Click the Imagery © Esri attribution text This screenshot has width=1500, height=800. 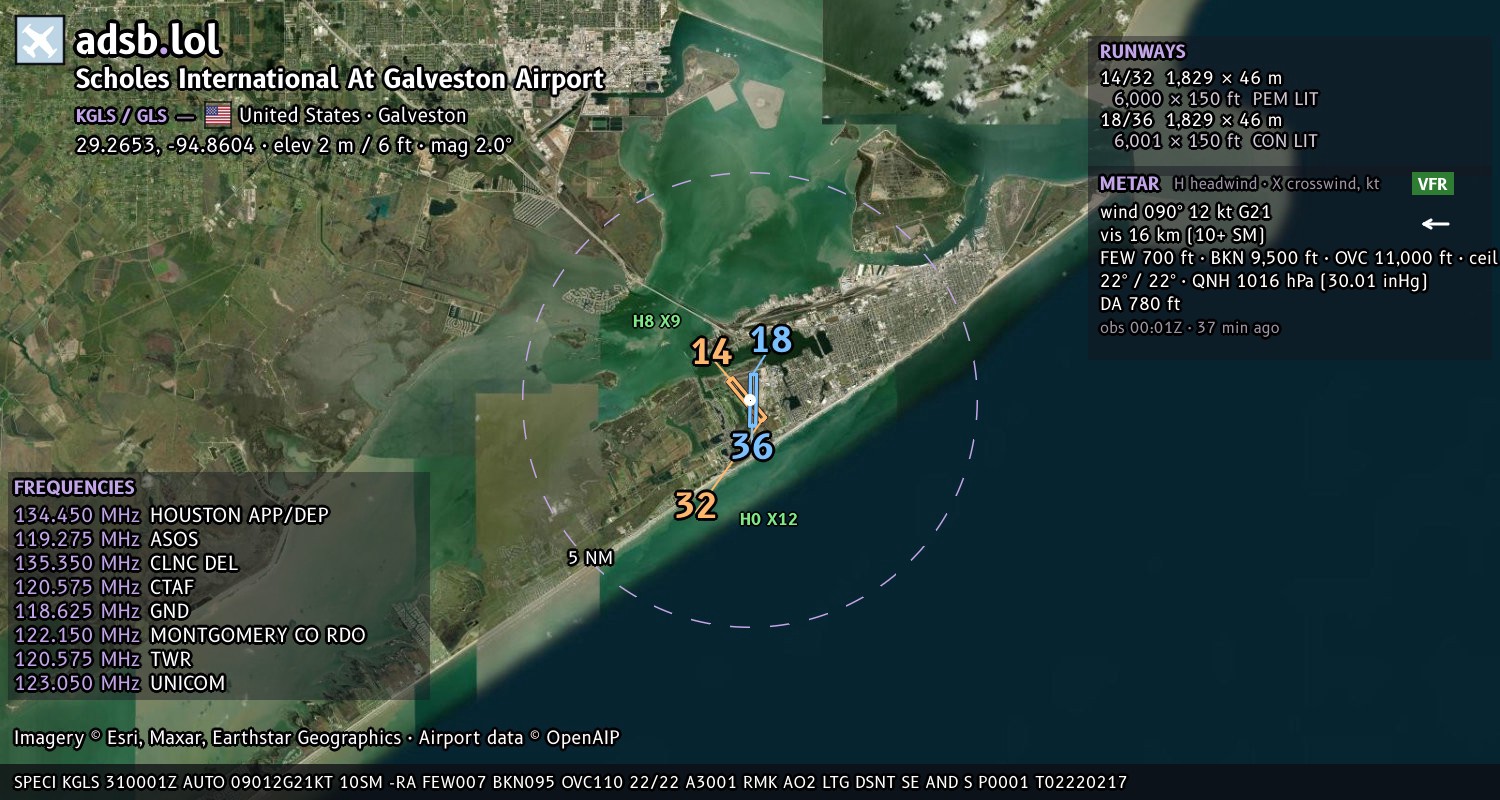coord(316,738)
